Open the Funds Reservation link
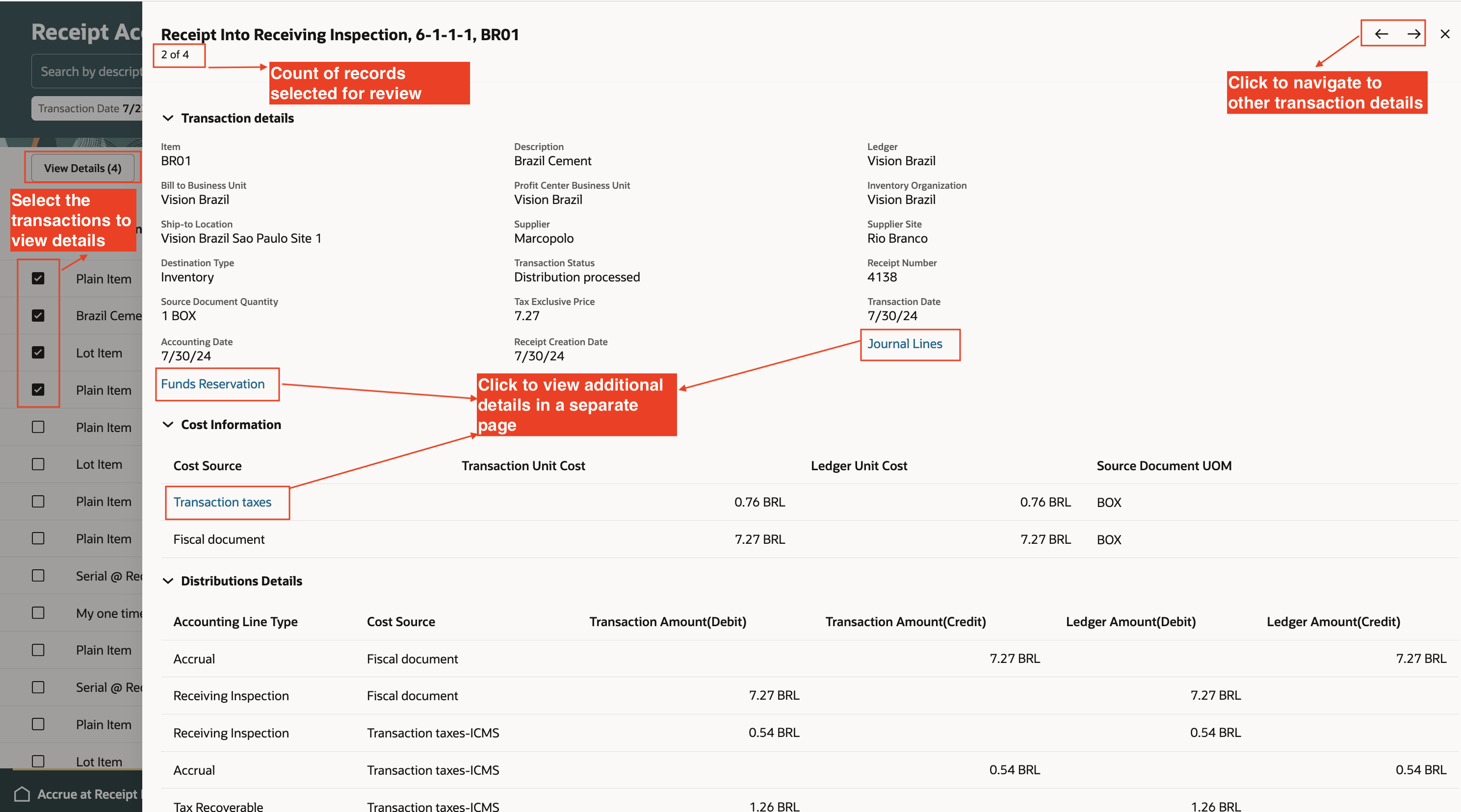This screenshot has width=1461, height=812. [213, 384]
